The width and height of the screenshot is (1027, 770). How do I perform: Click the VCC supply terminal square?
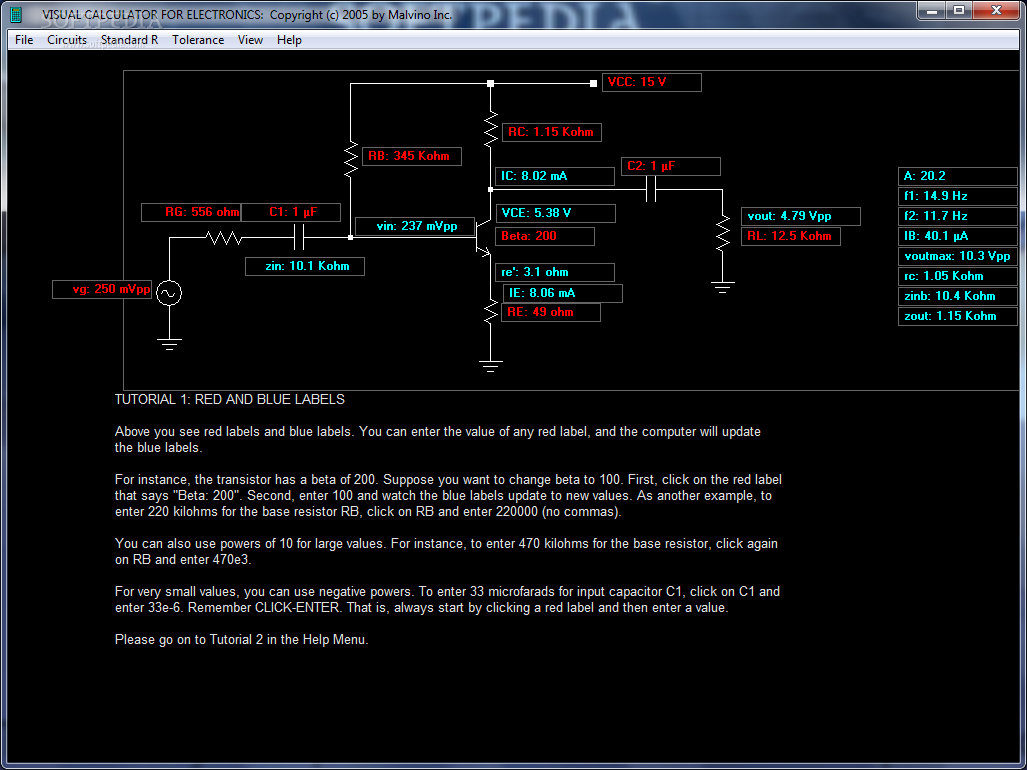click(593, 83)
